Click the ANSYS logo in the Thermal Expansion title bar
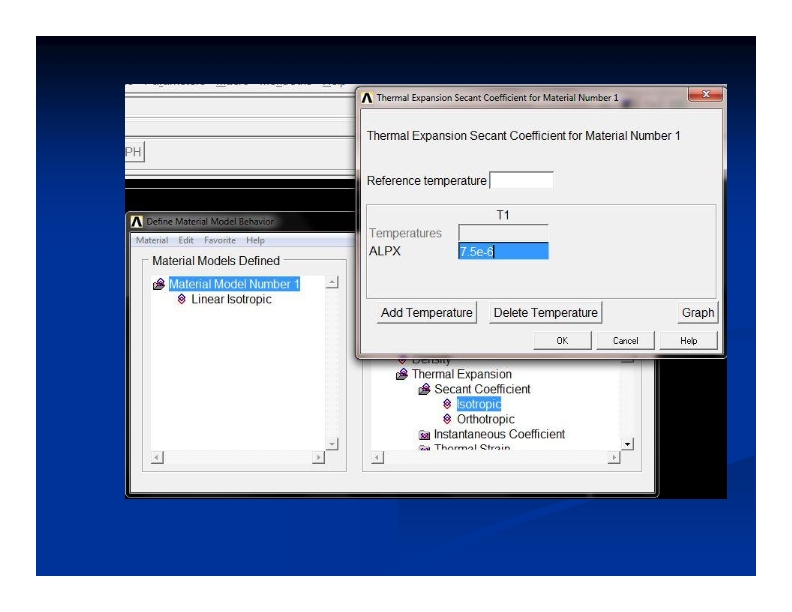 [367, 98]
